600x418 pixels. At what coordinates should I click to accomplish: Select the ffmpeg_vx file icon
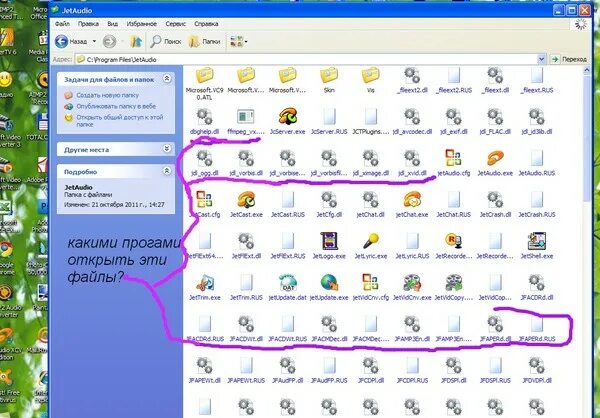click(246, 116)
